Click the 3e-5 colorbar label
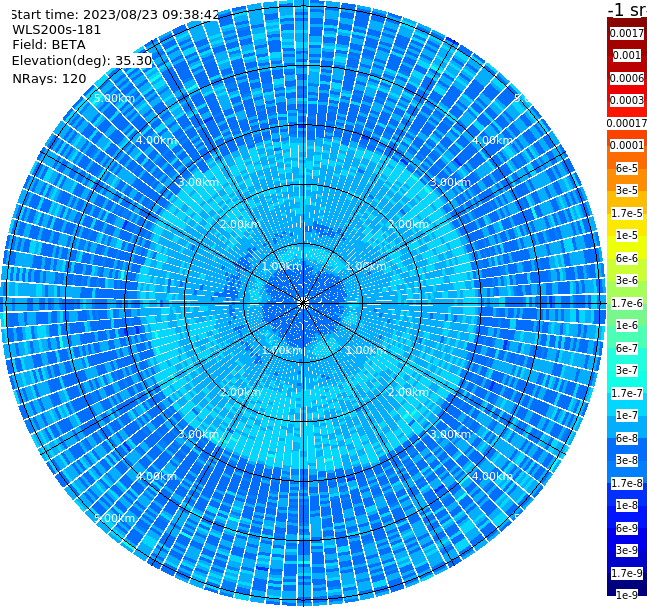This screenshot has height=607, width=647. point(627,190)
